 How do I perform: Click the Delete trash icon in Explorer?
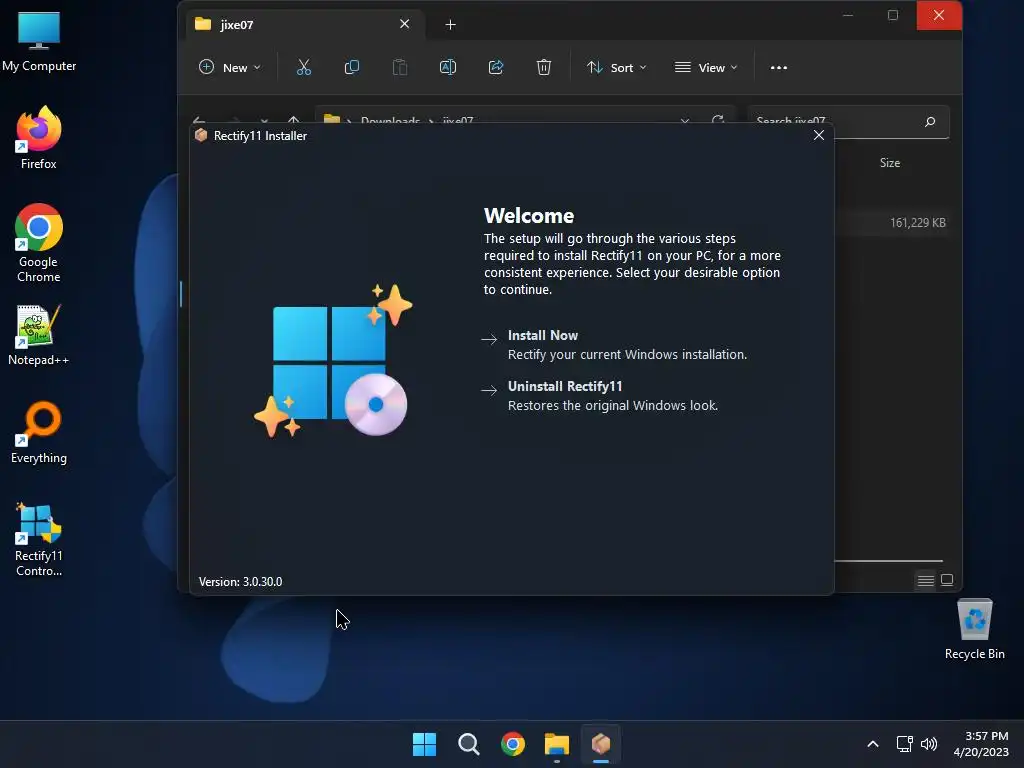point(543,67)
